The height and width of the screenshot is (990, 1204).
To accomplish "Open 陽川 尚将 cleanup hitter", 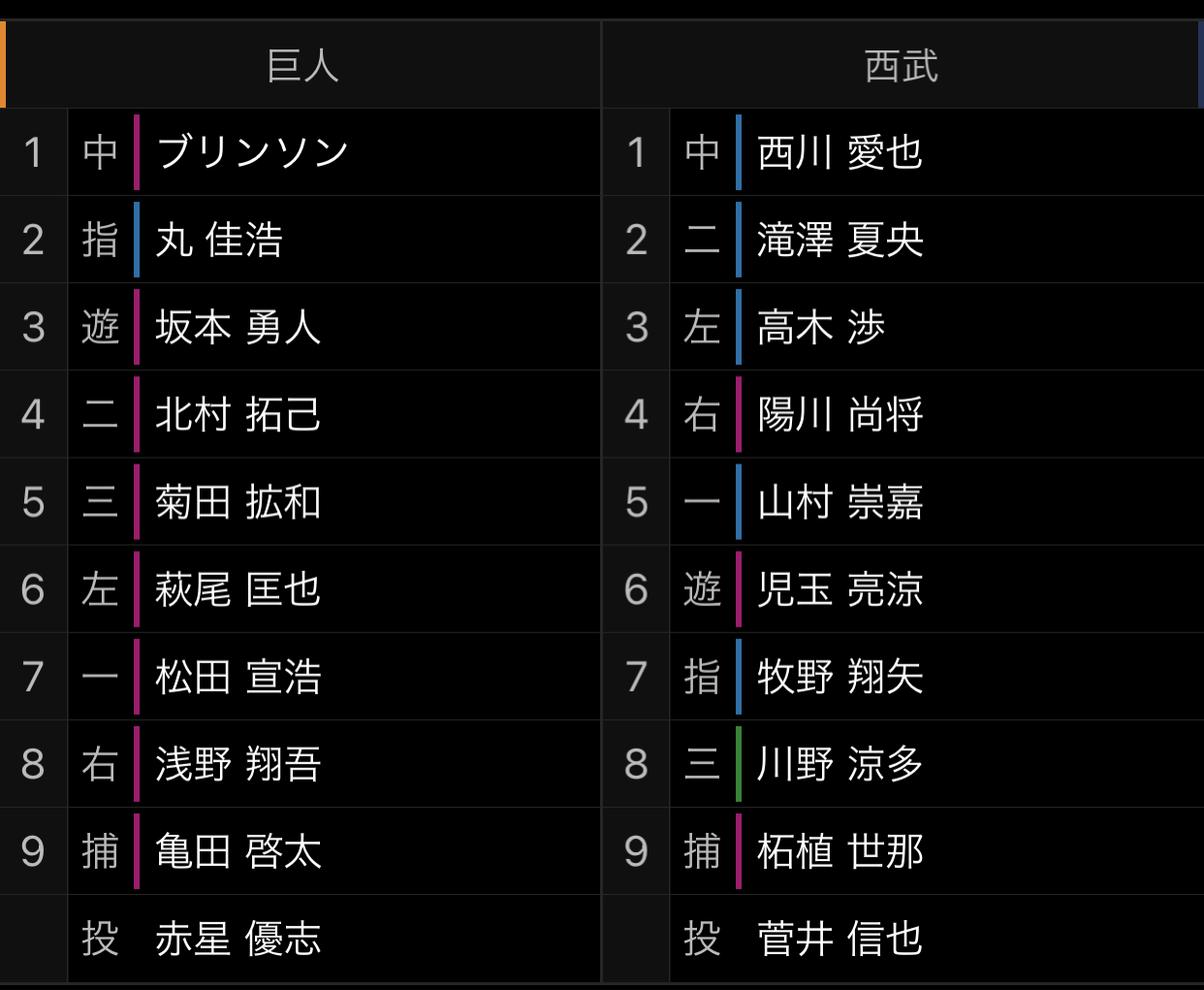I will coord(840,414).
